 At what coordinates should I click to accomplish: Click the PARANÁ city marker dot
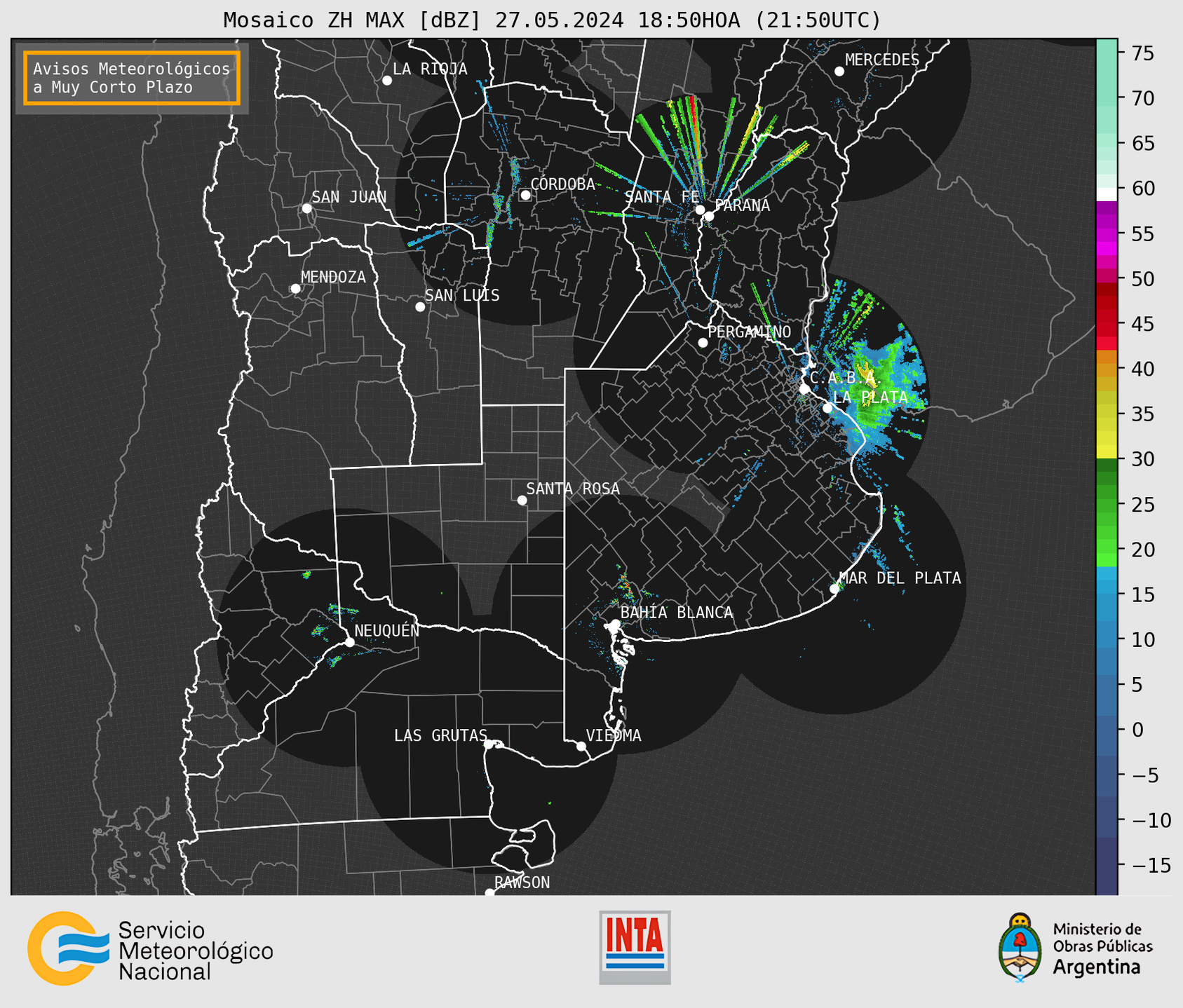point(709,216)
